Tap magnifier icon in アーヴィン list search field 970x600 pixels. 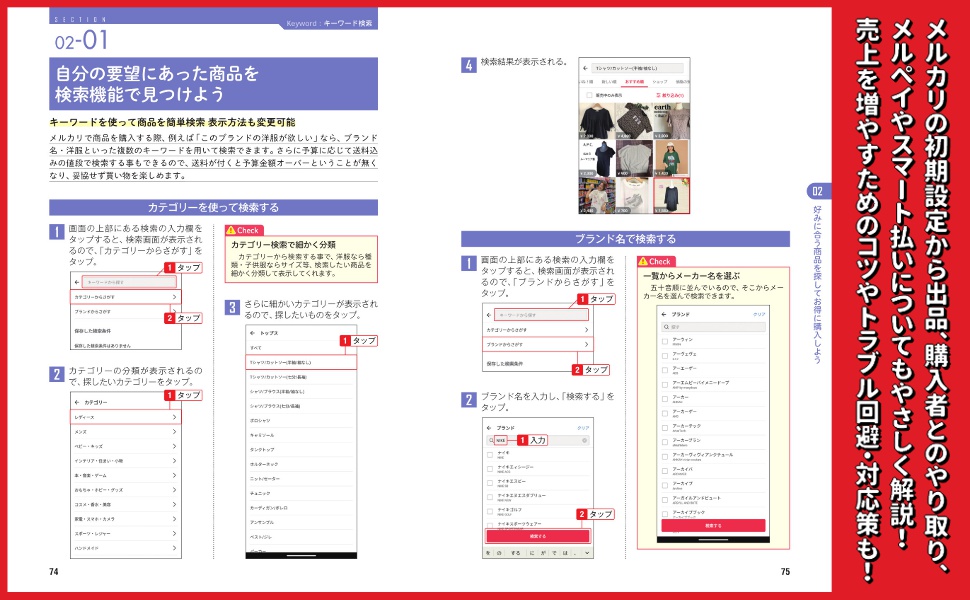666,327
